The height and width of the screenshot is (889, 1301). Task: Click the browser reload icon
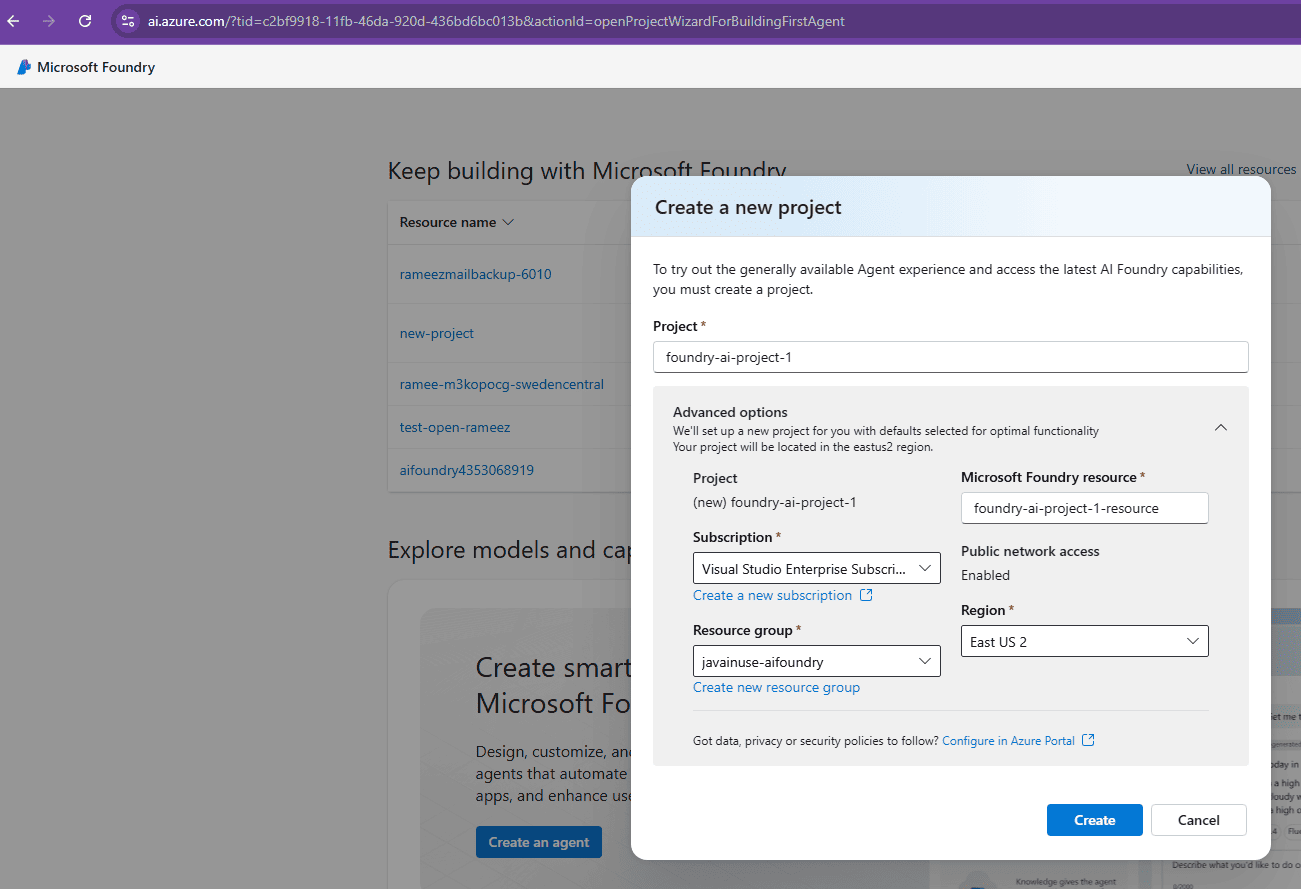point(85,21)
